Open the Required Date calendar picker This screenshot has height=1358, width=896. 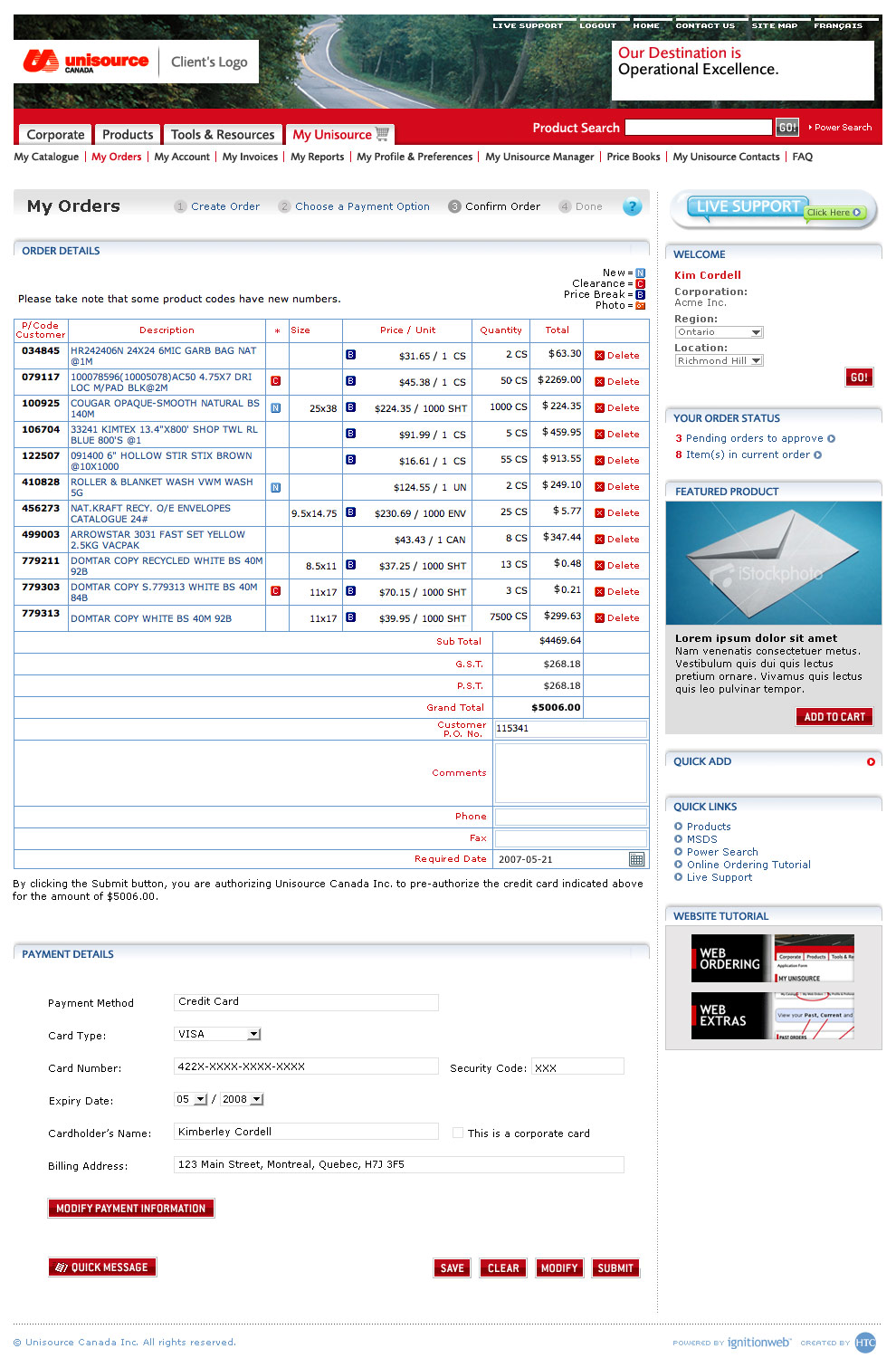(x=636, y=859)
